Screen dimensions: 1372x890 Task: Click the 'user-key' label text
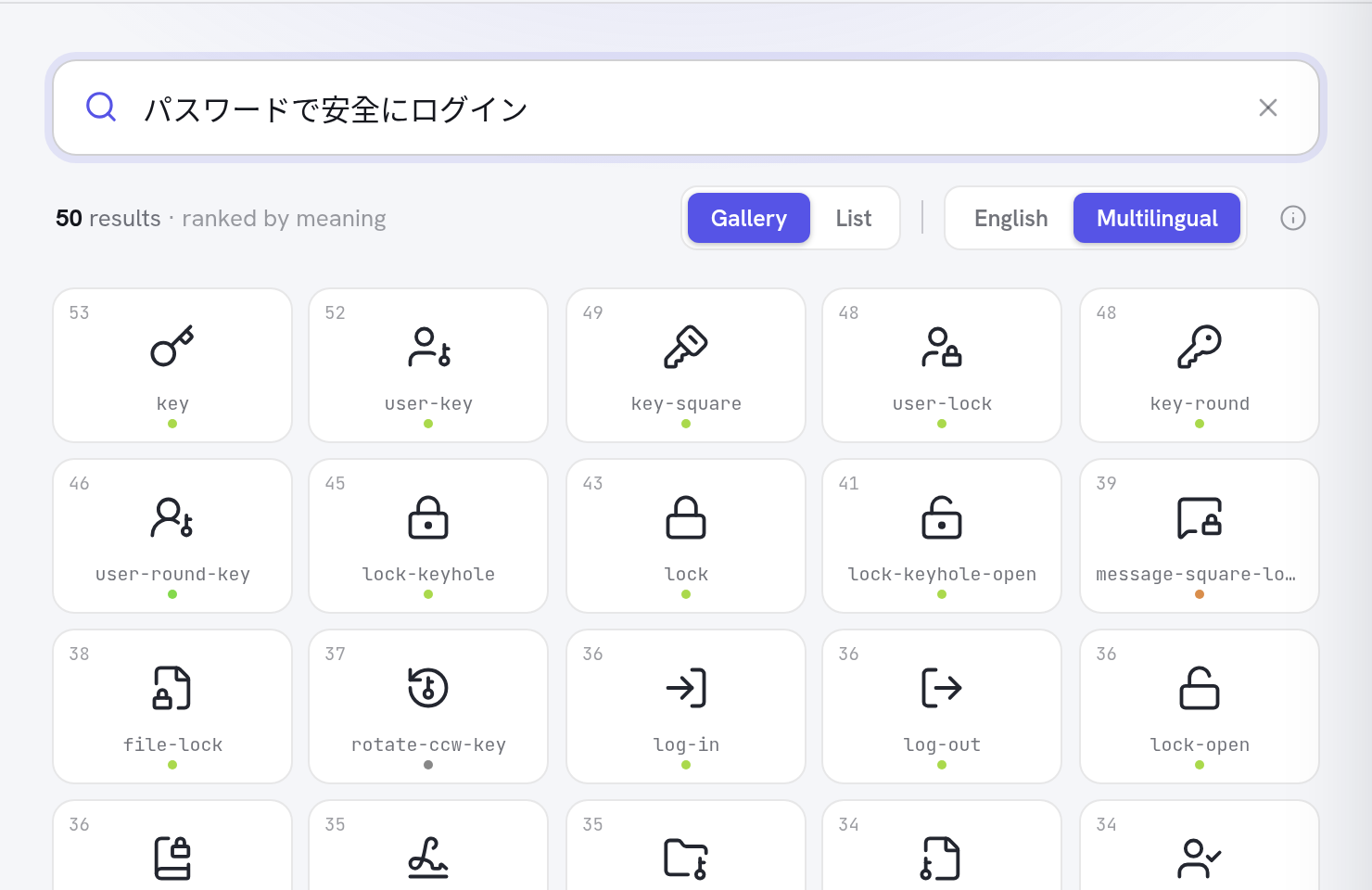[x=428, y=403]
